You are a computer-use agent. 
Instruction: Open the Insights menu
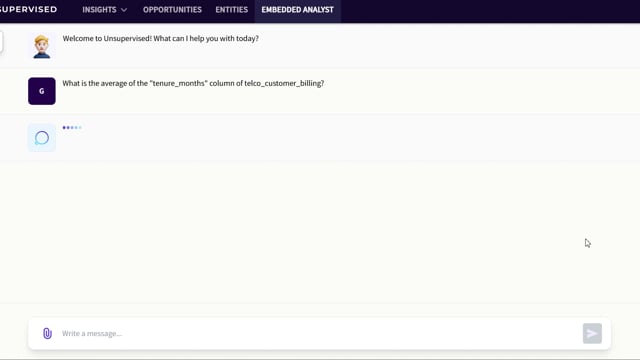click(x=104, y=10)
